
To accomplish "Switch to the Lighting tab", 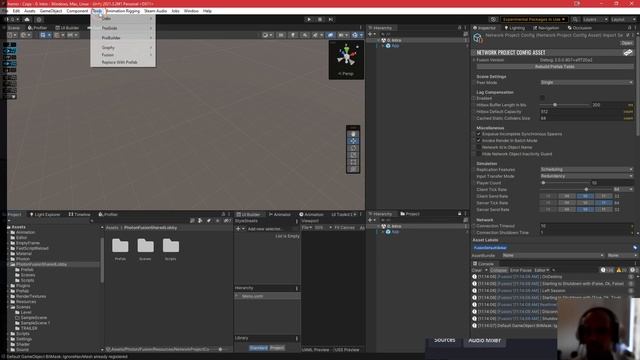I will tap(514, 28).
